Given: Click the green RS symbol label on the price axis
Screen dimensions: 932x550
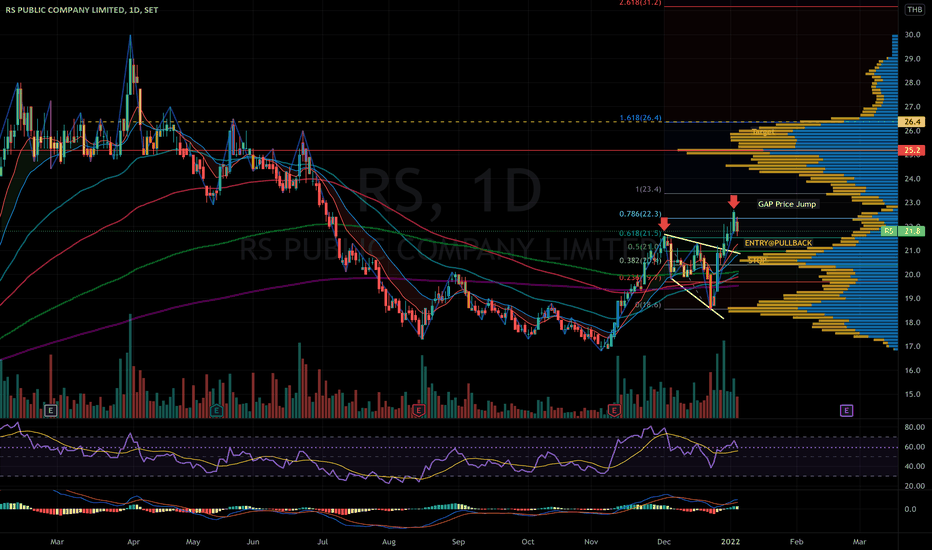Looking at the screenshot, I should pos(889,231).
